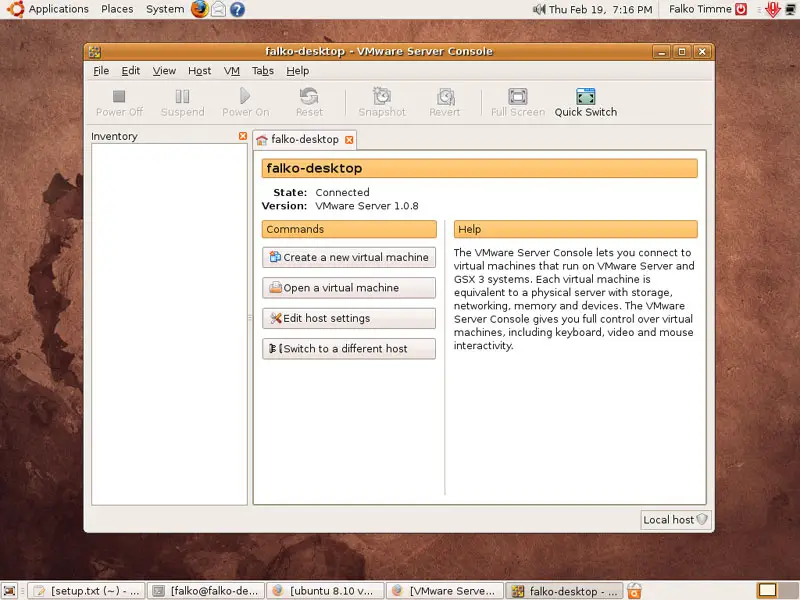
Task: Maximize the VMware Server Console window
Action: (x=682, y=52)
